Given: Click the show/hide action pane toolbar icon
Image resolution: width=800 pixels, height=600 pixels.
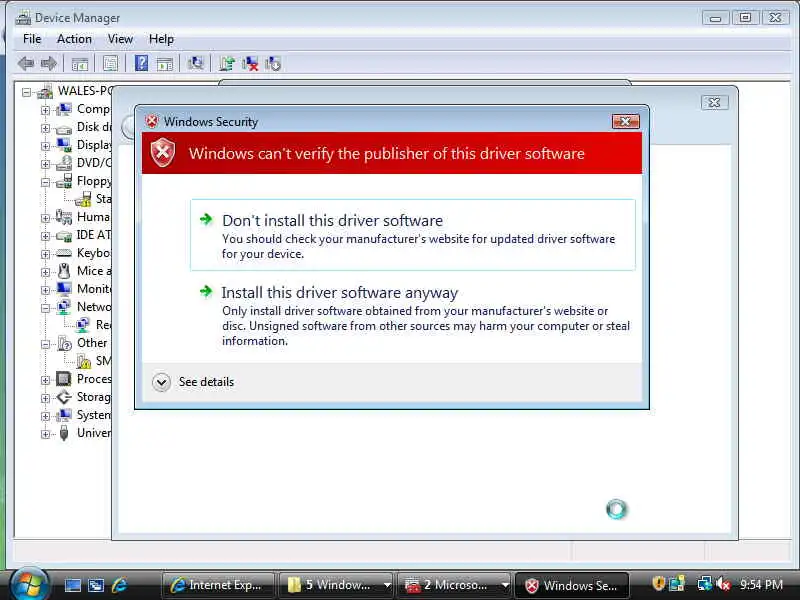Looking at the screenshot, I should click(164, 64).
